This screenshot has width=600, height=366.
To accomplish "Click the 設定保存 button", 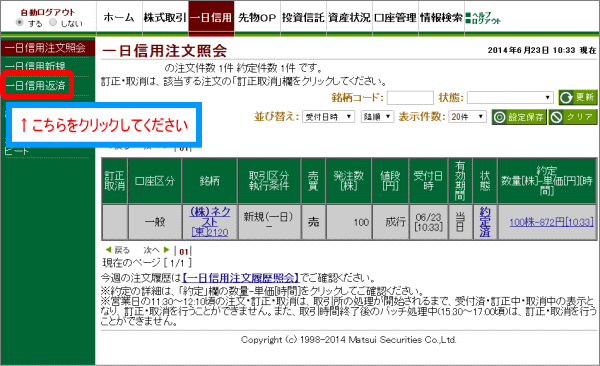I will 519,117.
